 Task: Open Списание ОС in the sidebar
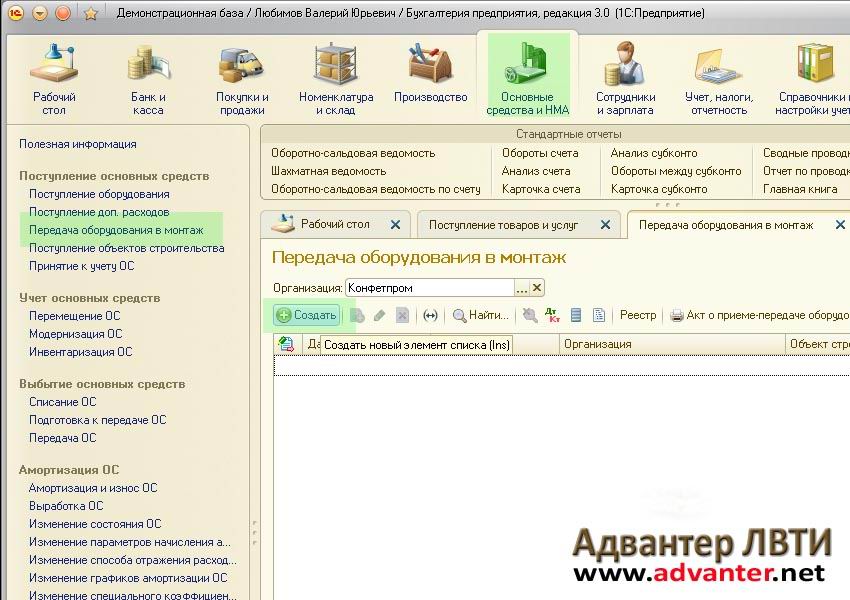pyautogui.click(x=62, y=402)
